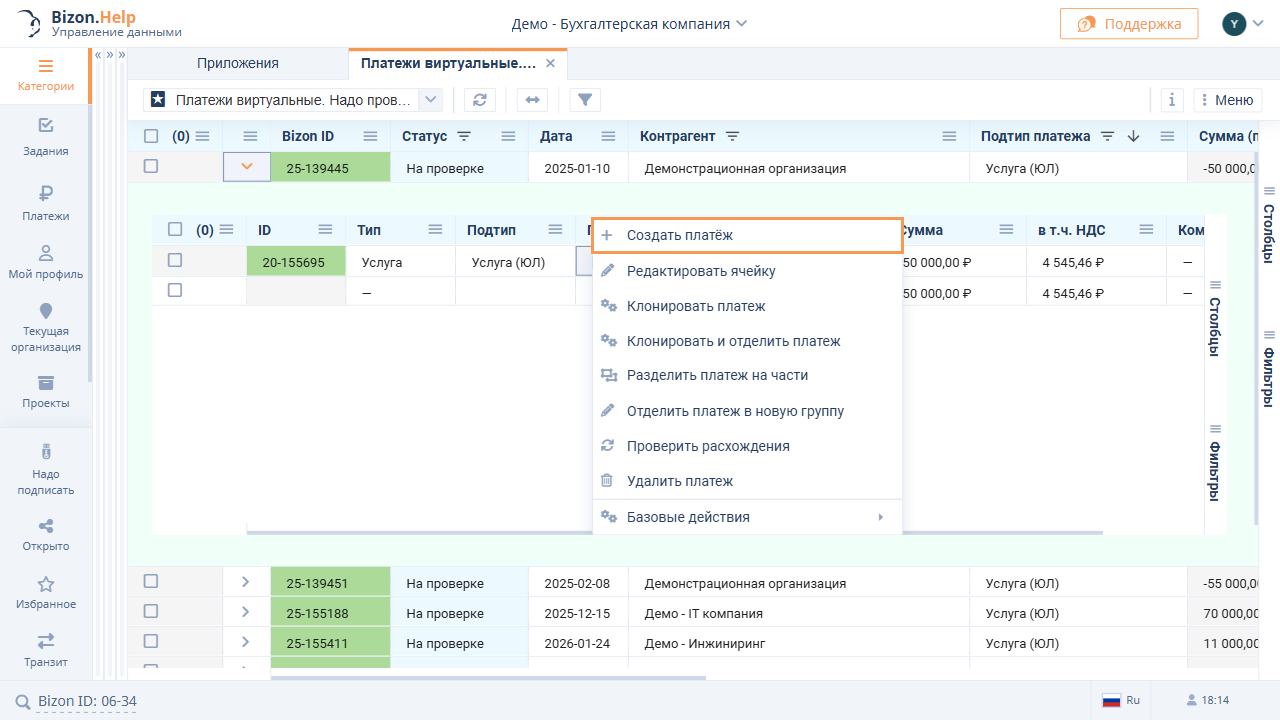The height and width of the screenshot is (720, 1280).
Task: Switch to the Приложения tab
Action: pyautogui.click(x=238, y=63)
